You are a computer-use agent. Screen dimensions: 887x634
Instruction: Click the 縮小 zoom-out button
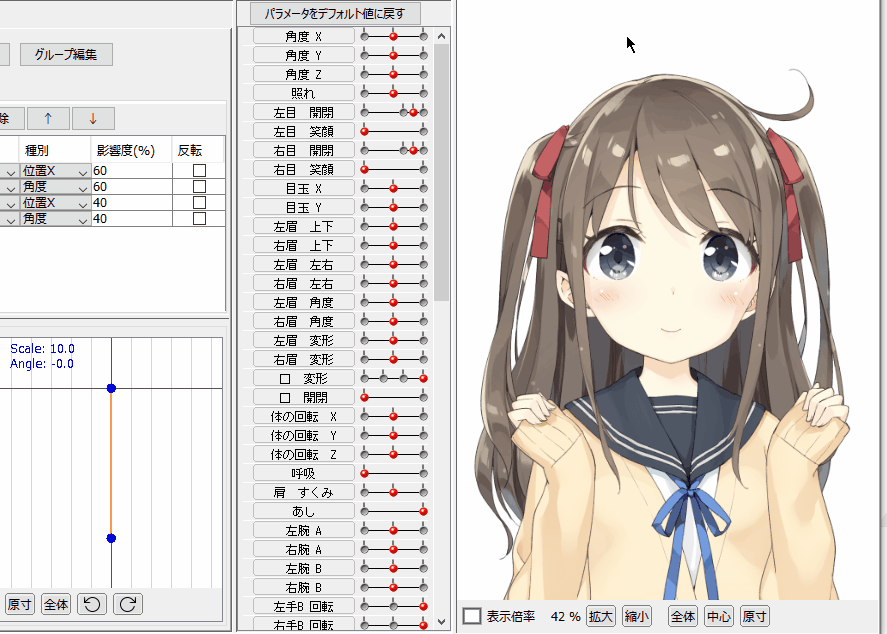636,616
